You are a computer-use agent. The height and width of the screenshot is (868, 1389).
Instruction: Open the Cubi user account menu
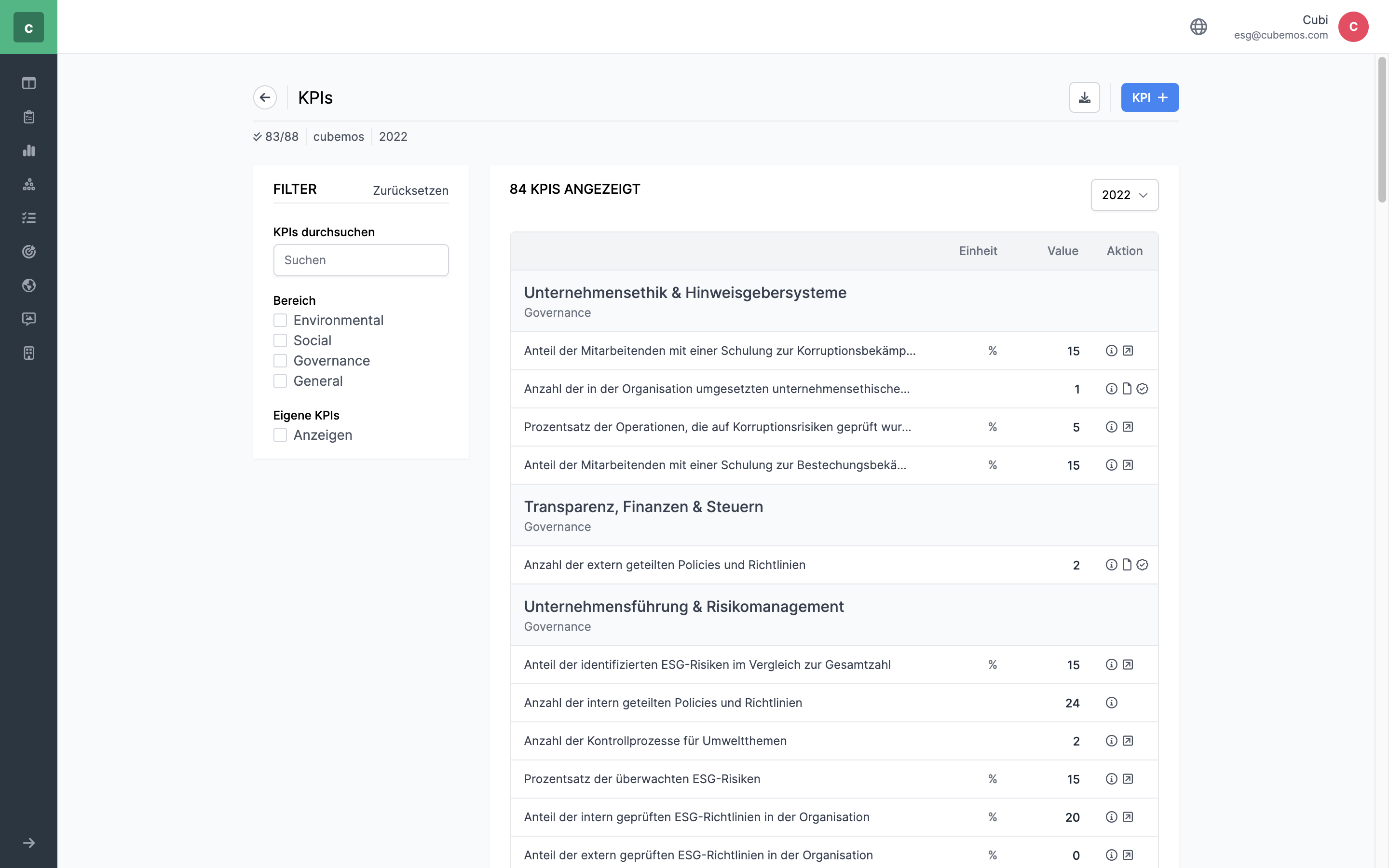[x=1353, y=27]
